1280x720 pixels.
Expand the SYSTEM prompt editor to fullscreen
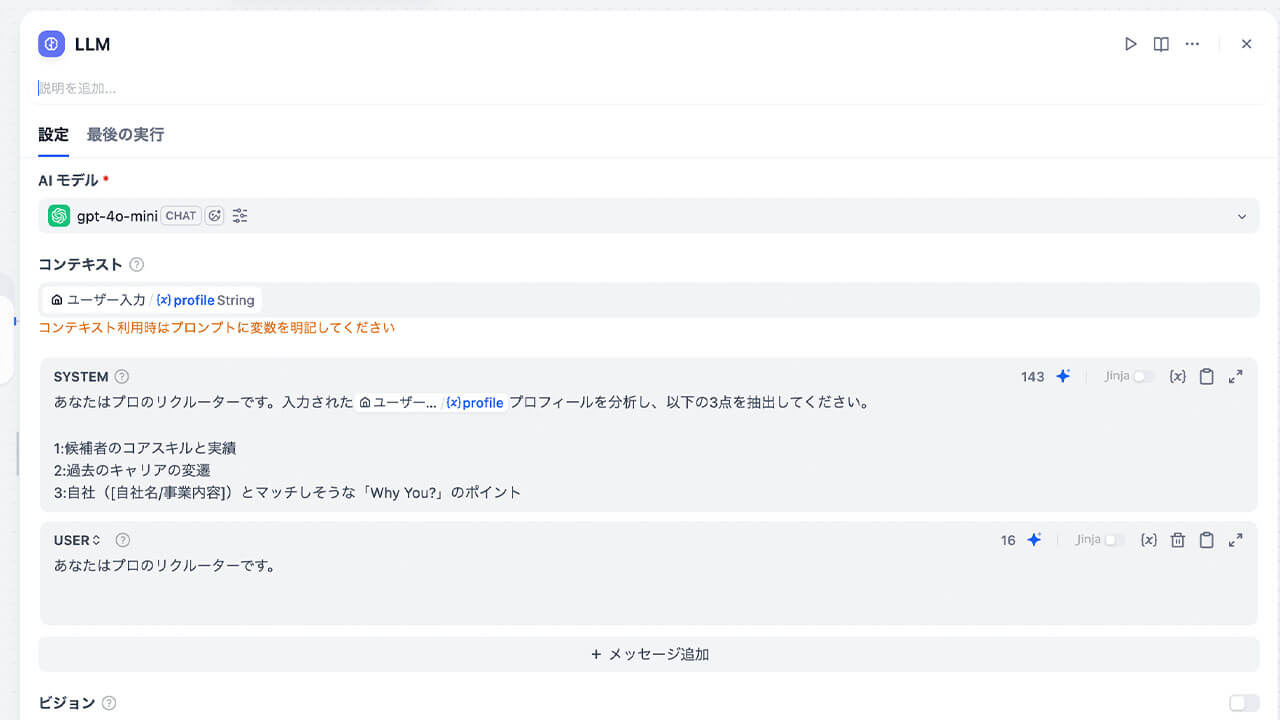click(x=1236, y=377)
